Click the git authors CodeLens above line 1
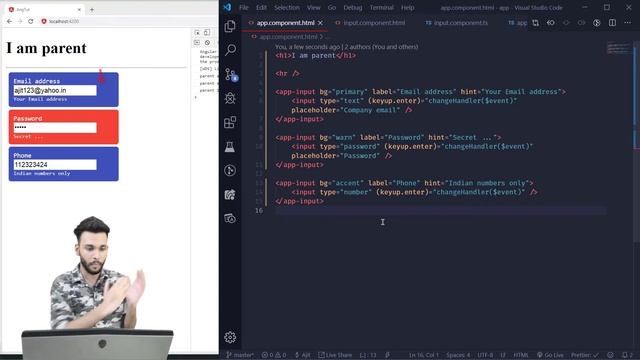The width and height of the screenshot is (640, 360). [347, 47]
